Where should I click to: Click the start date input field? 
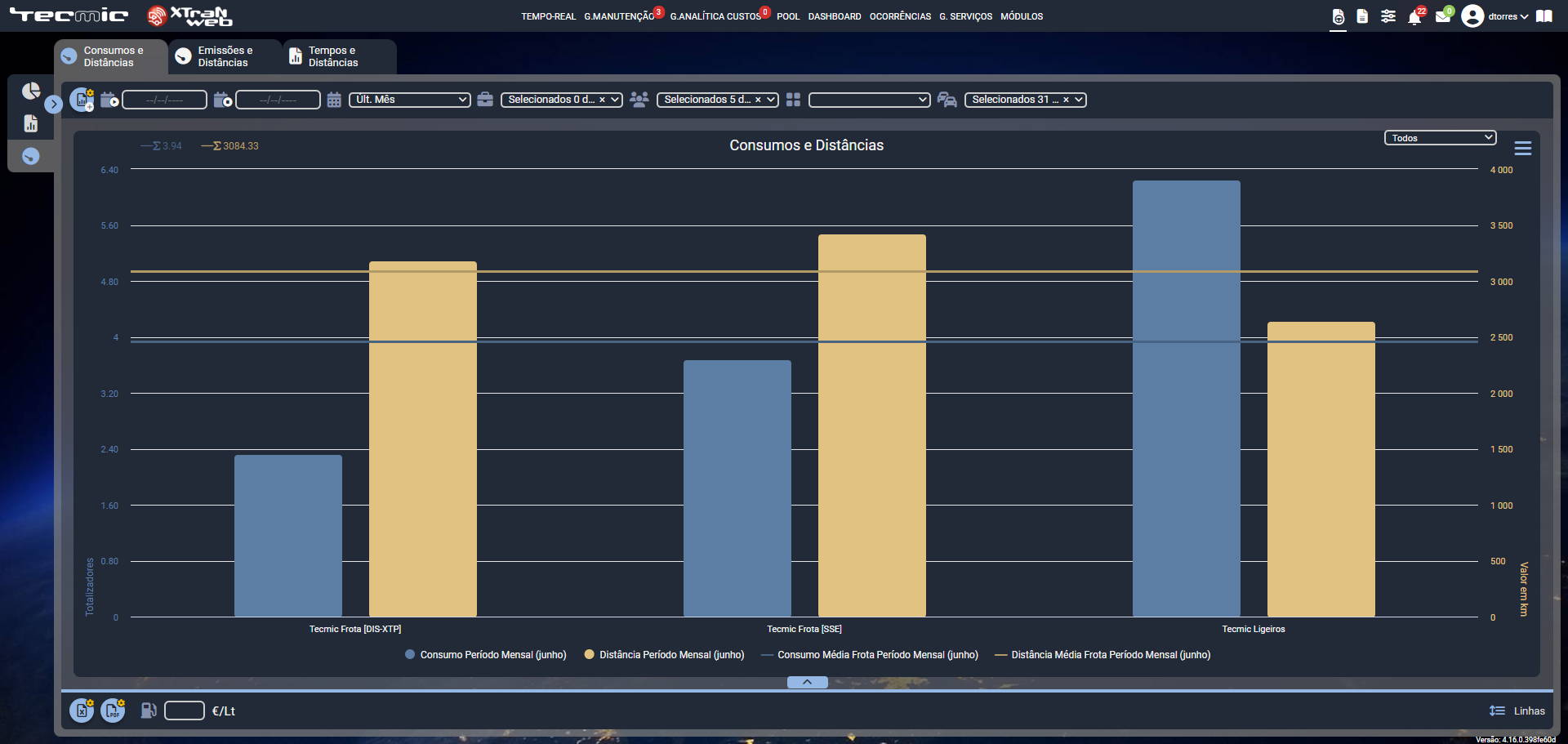pos(164,100)
